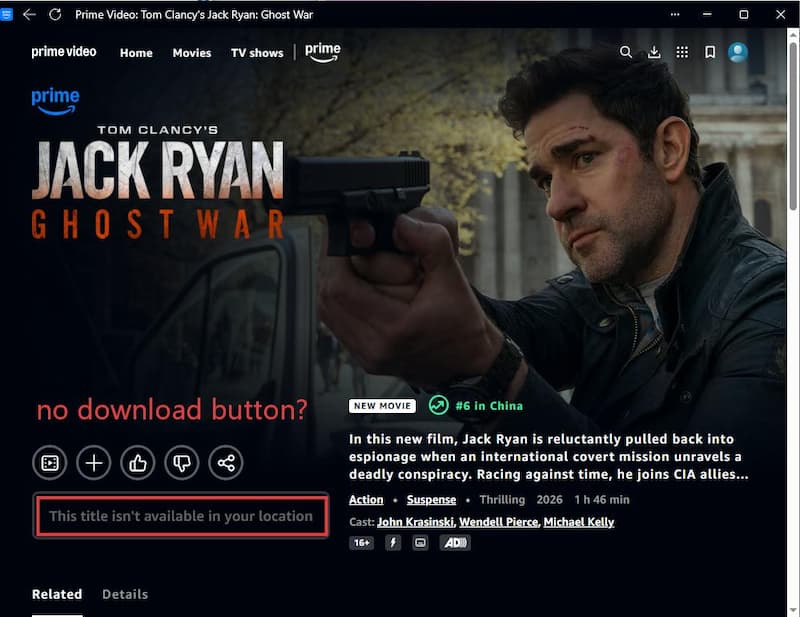The height and width of the screenshot is (617, 800).
Task: Open Michael Kelly cast link
Action: coord(579,522)
